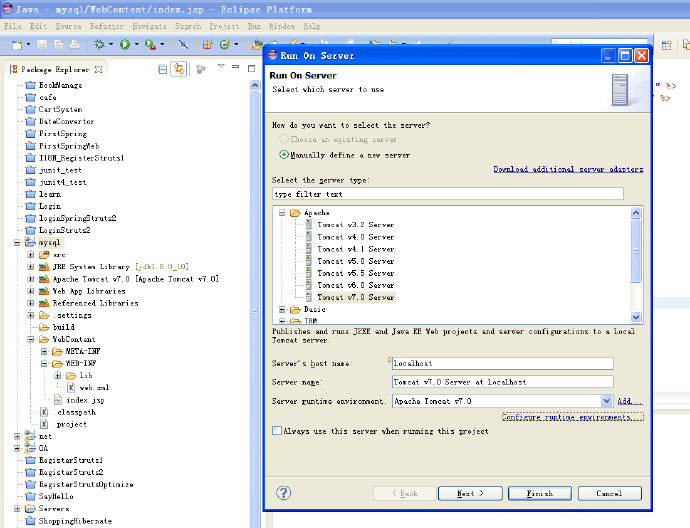
Task: Click Package Explorer scrollbar up arrow
Action: click(255, 85)
